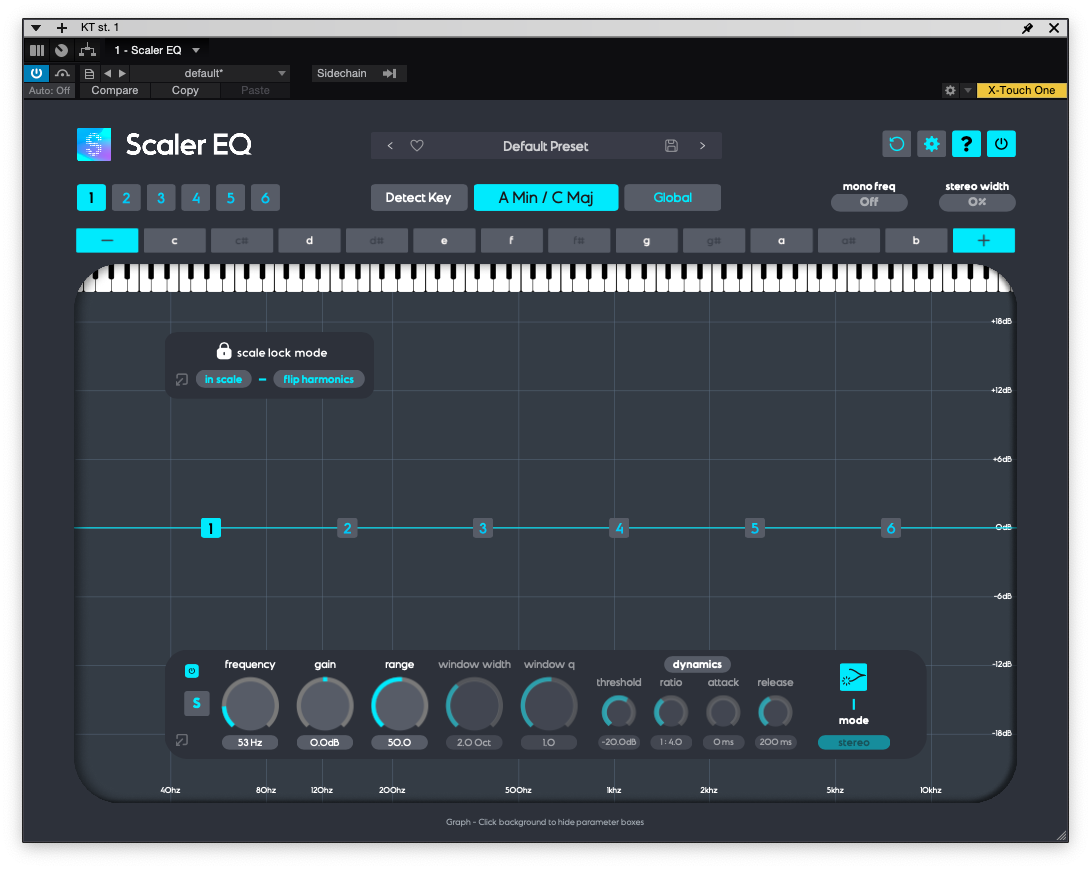
Task: Click the Scaler EQ logo icon
Action: pos(94,145)
